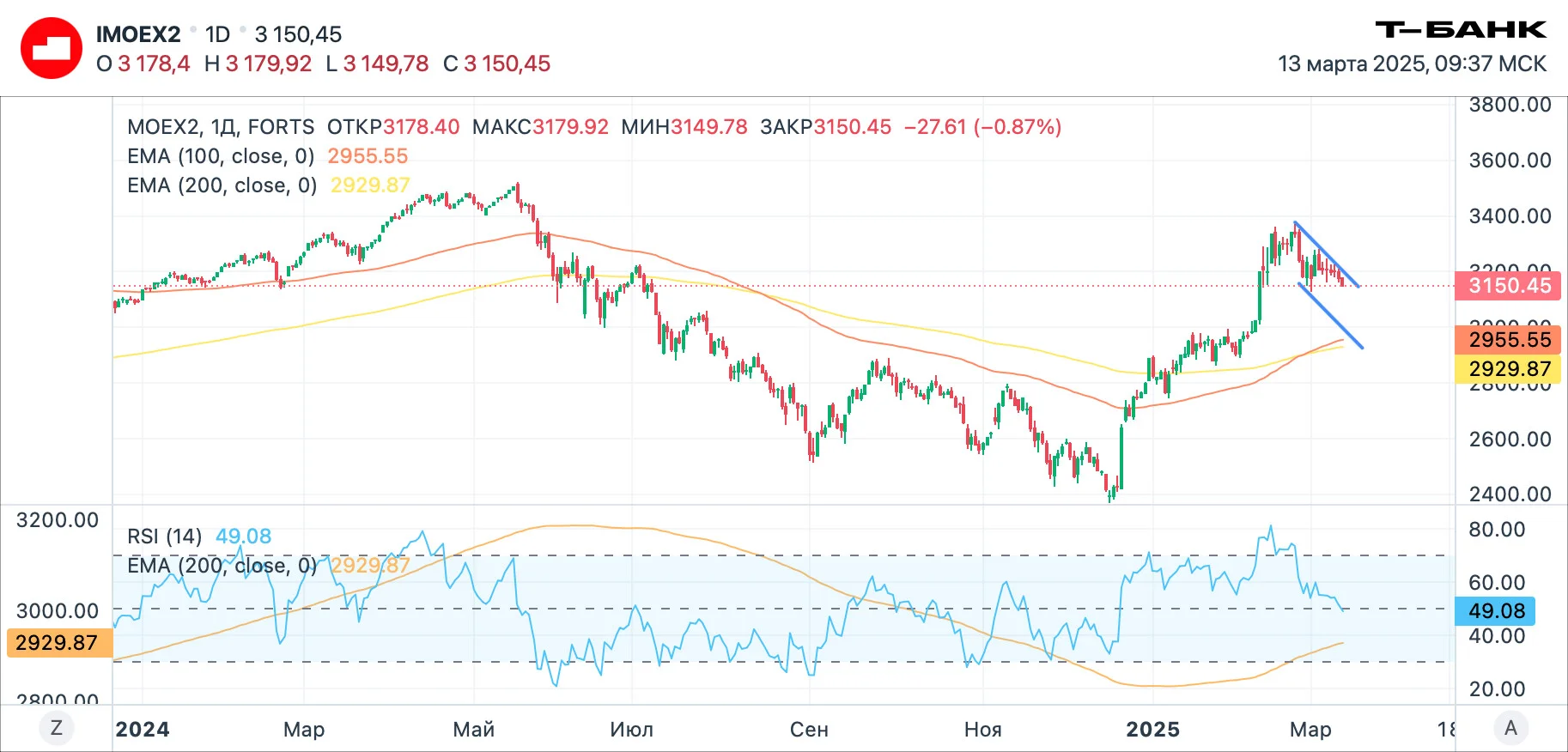Click the Z timezone button at bottom left

pyautogui.click(x=57, y=729)
